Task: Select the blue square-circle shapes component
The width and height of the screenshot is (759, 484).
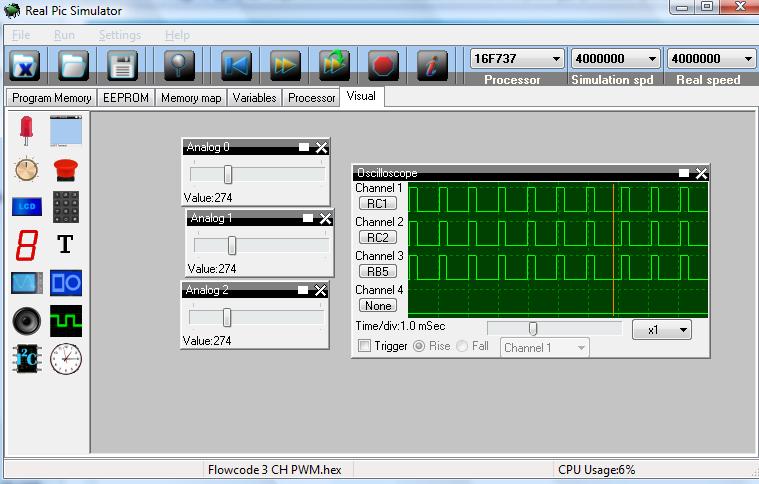Action: click(x=66, y=283)
